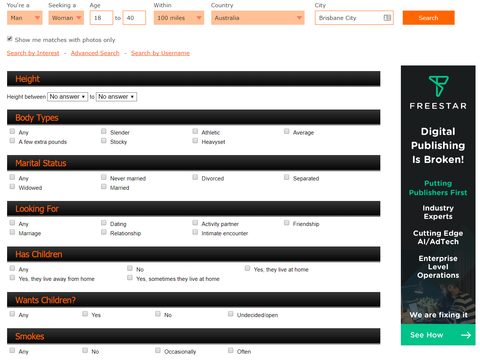
Task: Check Yes under Wants Children
Action: click(85, 314)
